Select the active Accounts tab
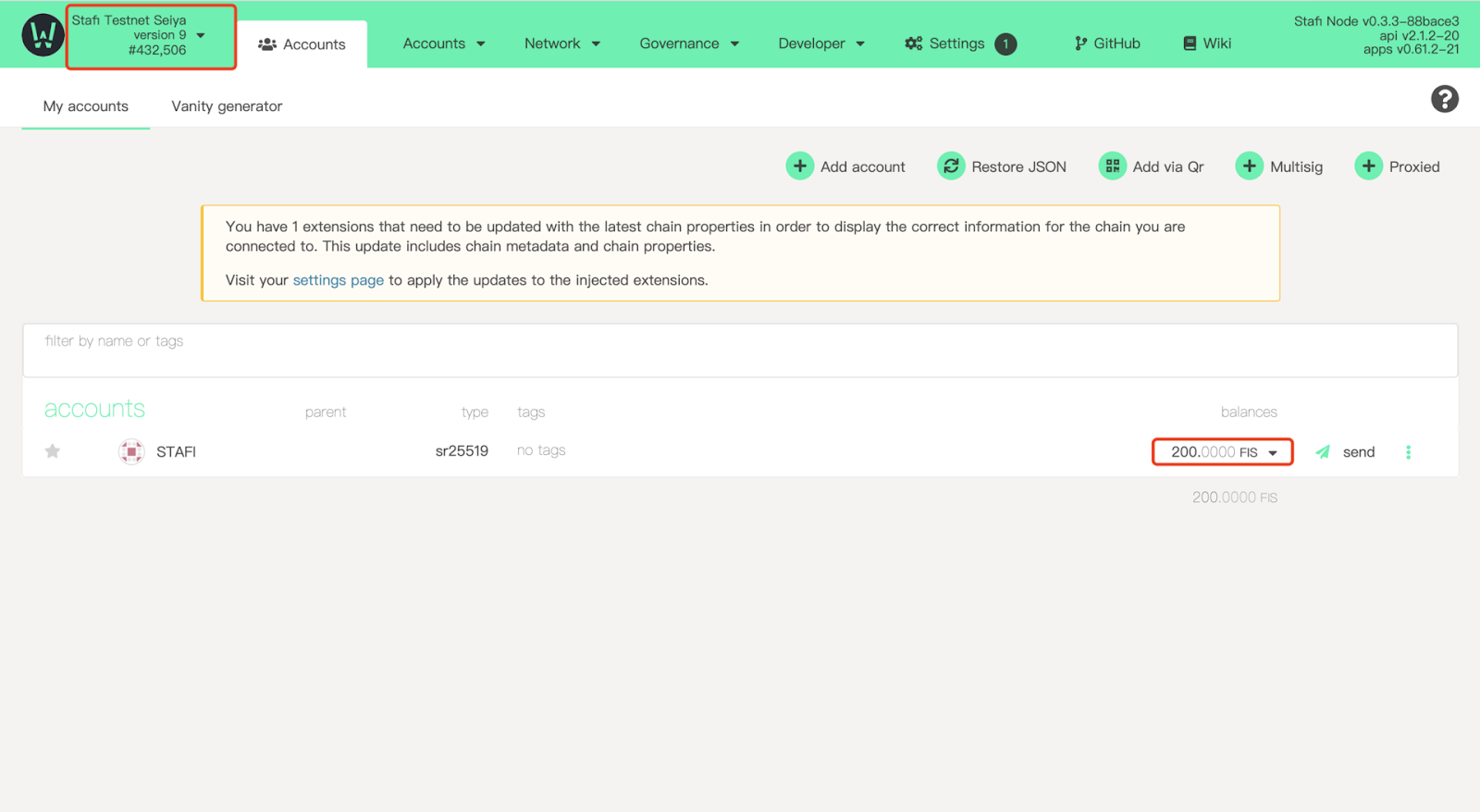The height and width of the screenshot is (812, 1480). tap(302, 44)
